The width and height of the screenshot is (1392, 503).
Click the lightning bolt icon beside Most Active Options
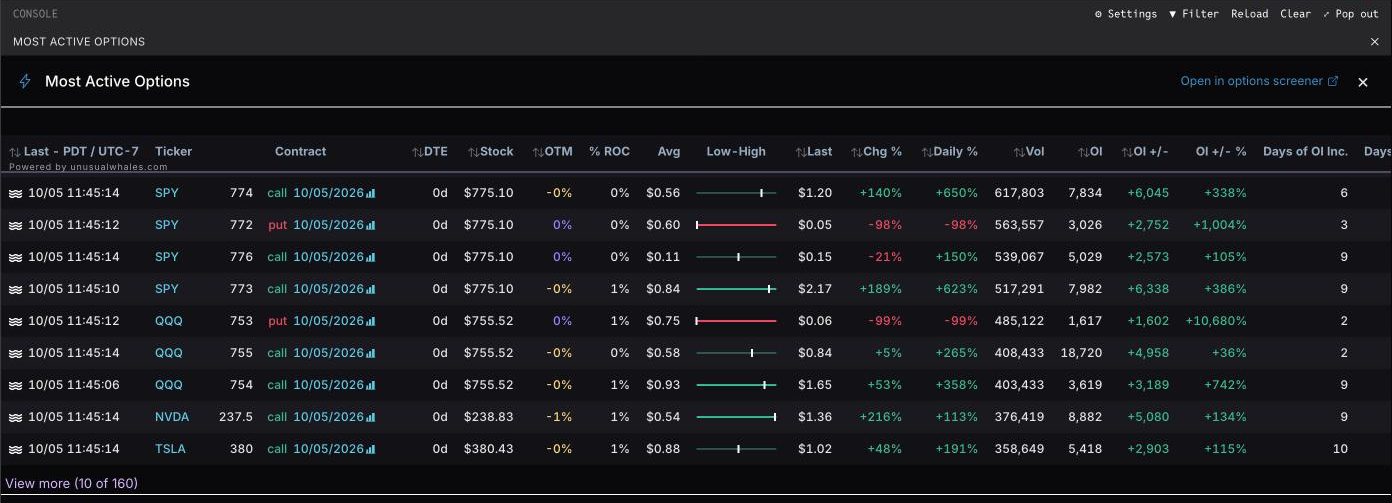tap(26, 82)
